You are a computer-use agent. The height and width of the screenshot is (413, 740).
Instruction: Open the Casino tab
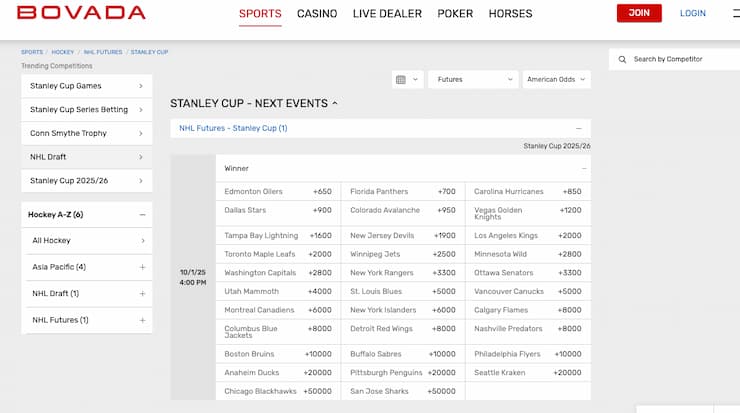coord(317,14)
